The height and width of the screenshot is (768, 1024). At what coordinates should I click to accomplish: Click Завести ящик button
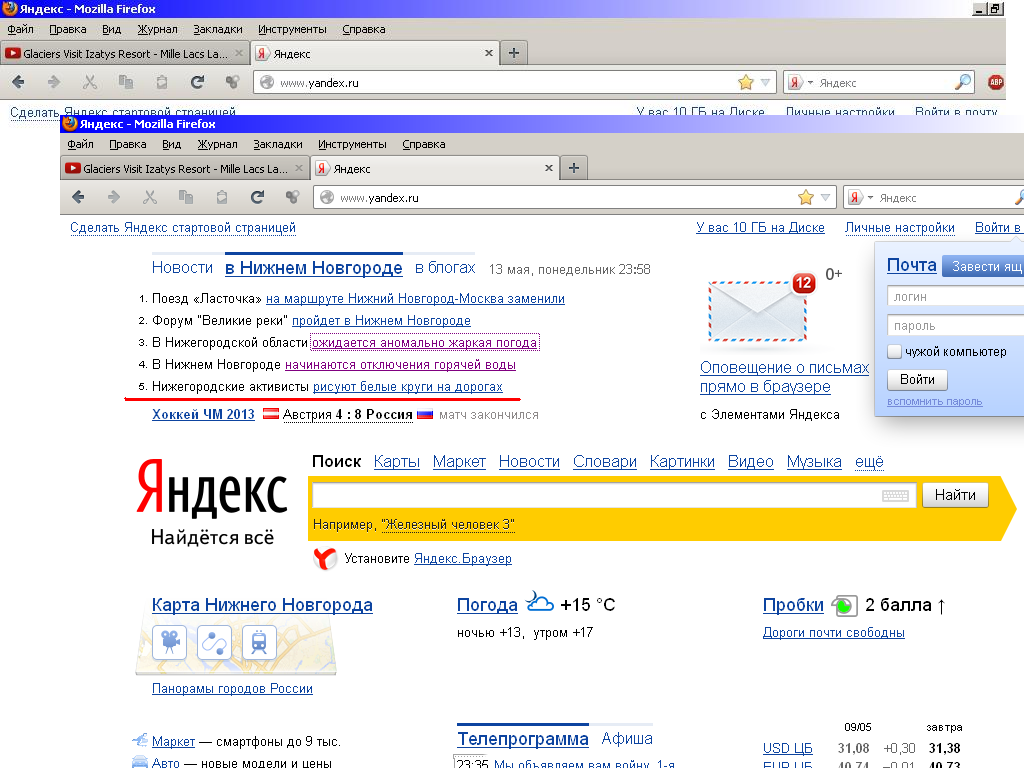(983, 266)
